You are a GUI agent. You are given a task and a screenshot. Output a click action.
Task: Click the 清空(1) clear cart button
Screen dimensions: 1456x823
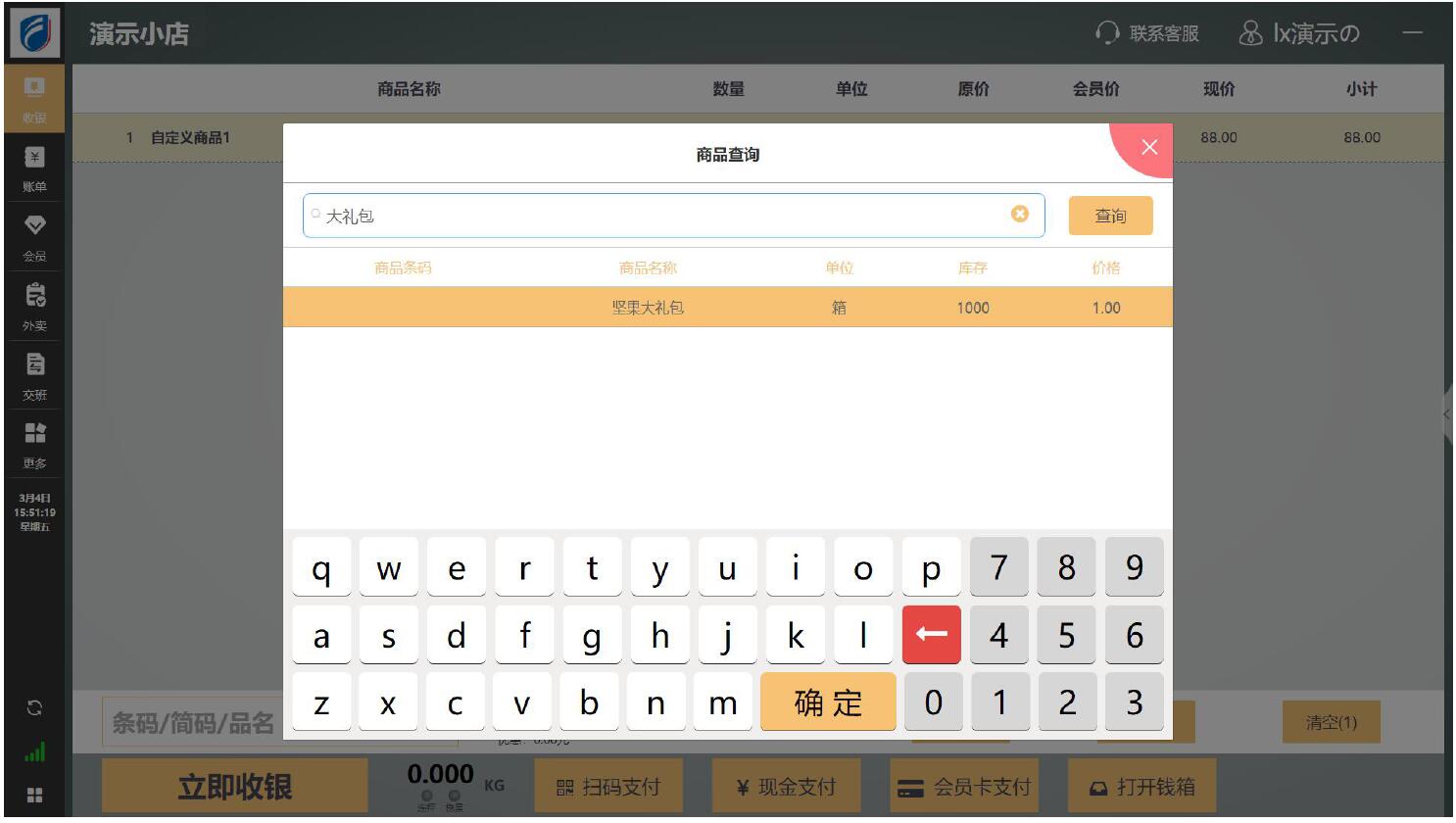pos(1331,722)
